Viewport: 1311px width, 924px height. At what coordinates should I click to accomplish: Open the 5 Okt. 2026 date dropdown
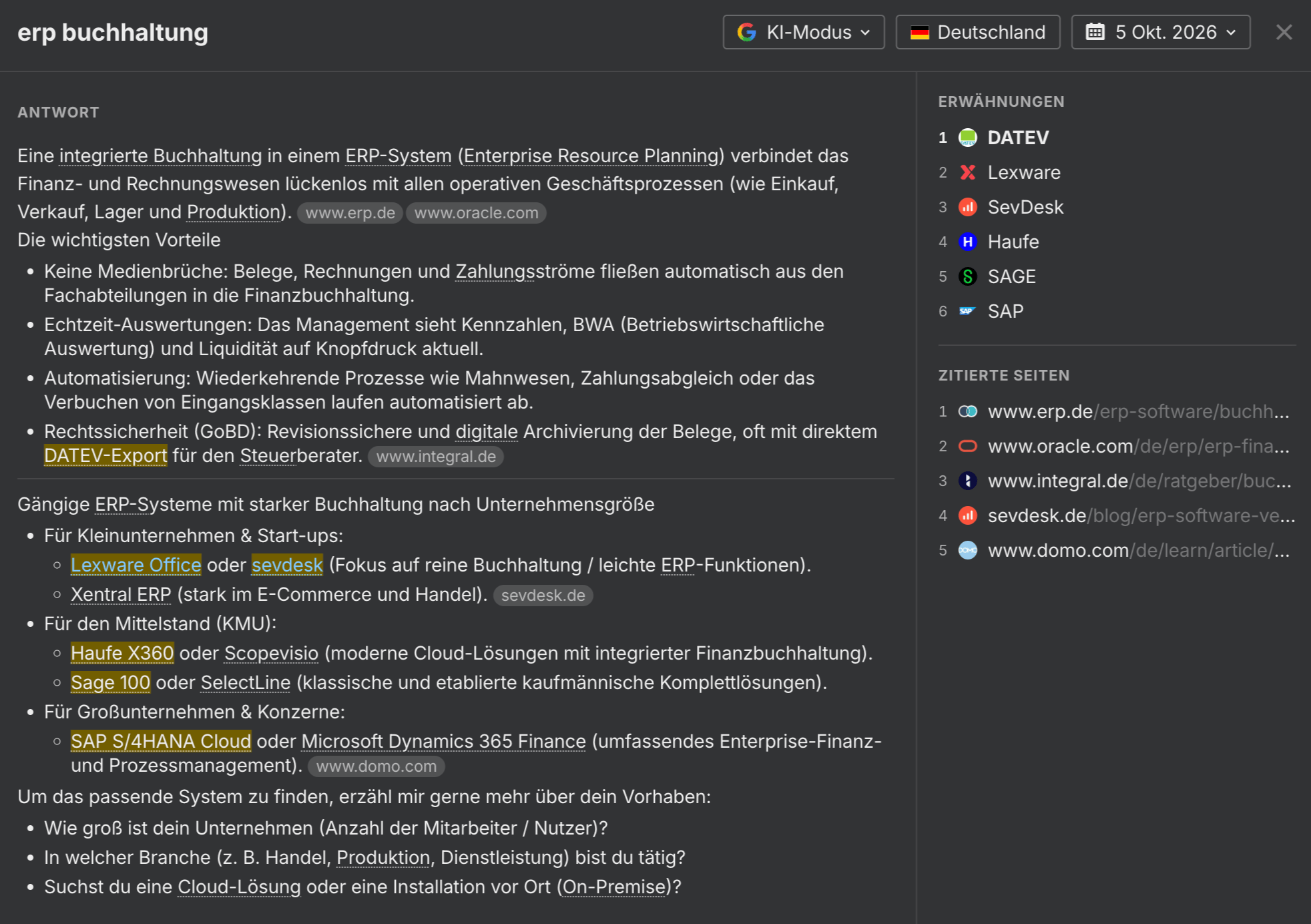(1161, 32)
